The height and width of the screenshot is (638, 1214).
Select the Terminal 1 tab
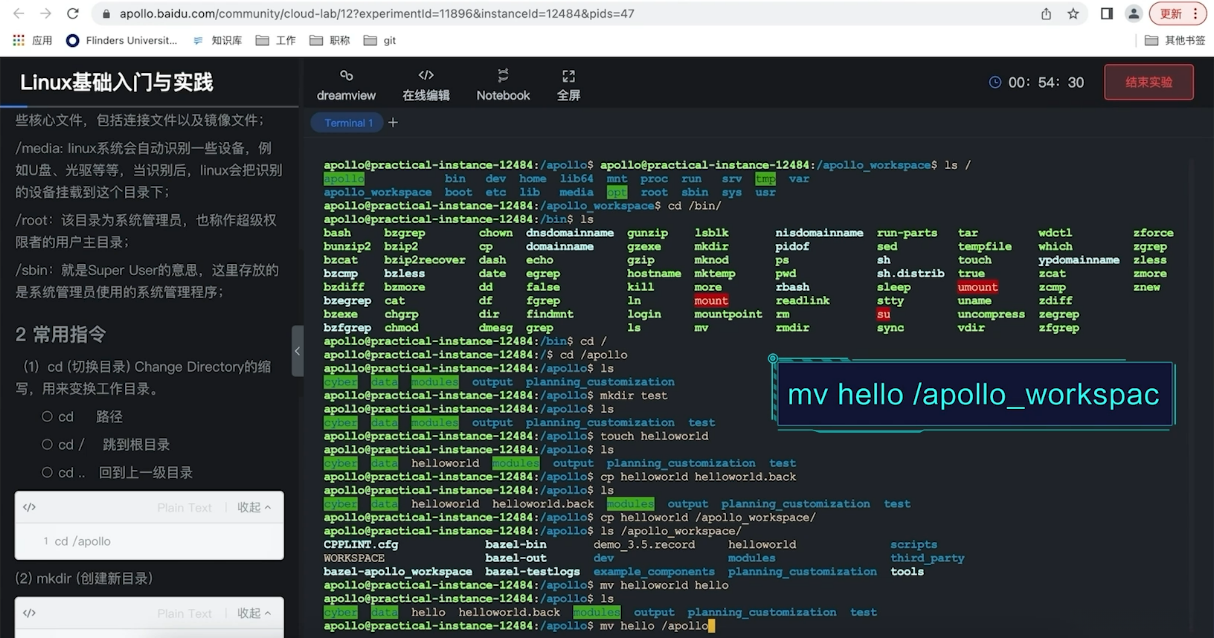(x=345, y=123)
